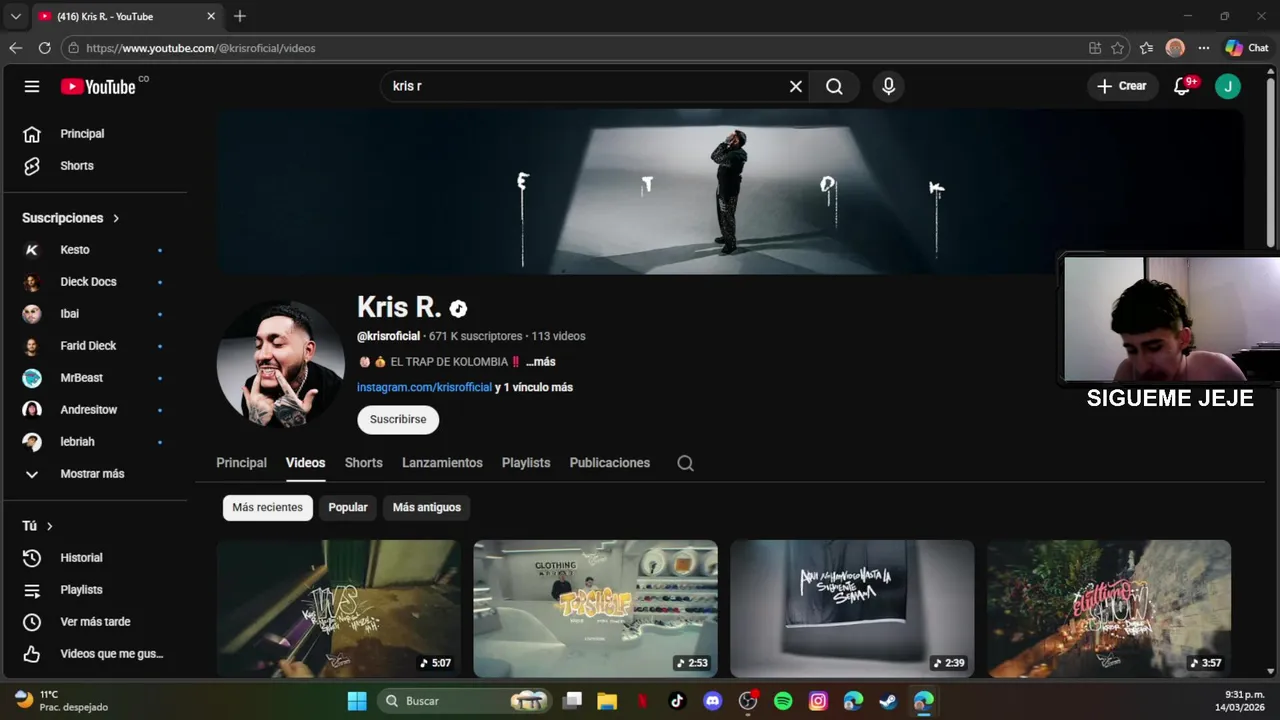Clear the search box with the X icon
This screenshot has width=1280, height=720.
796,86
